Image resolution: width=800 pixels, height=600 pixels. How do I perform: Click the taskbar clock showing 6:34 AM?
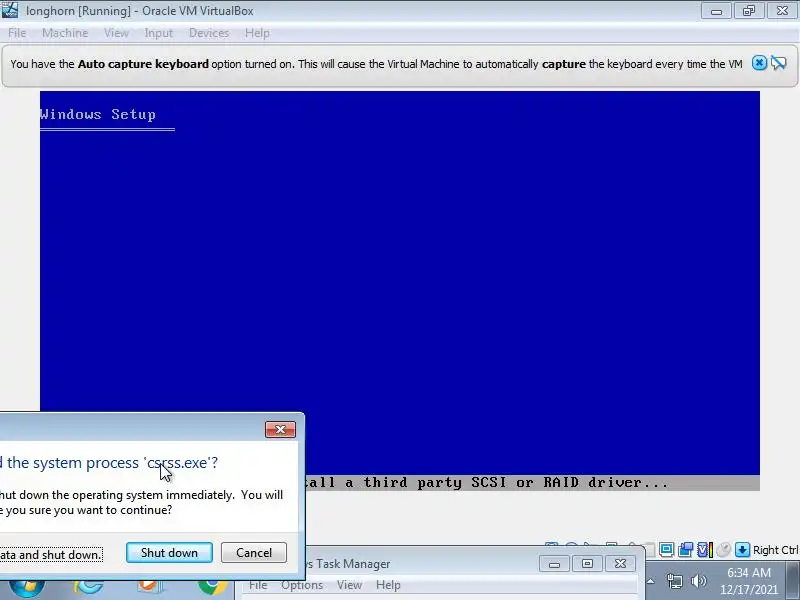748,581
